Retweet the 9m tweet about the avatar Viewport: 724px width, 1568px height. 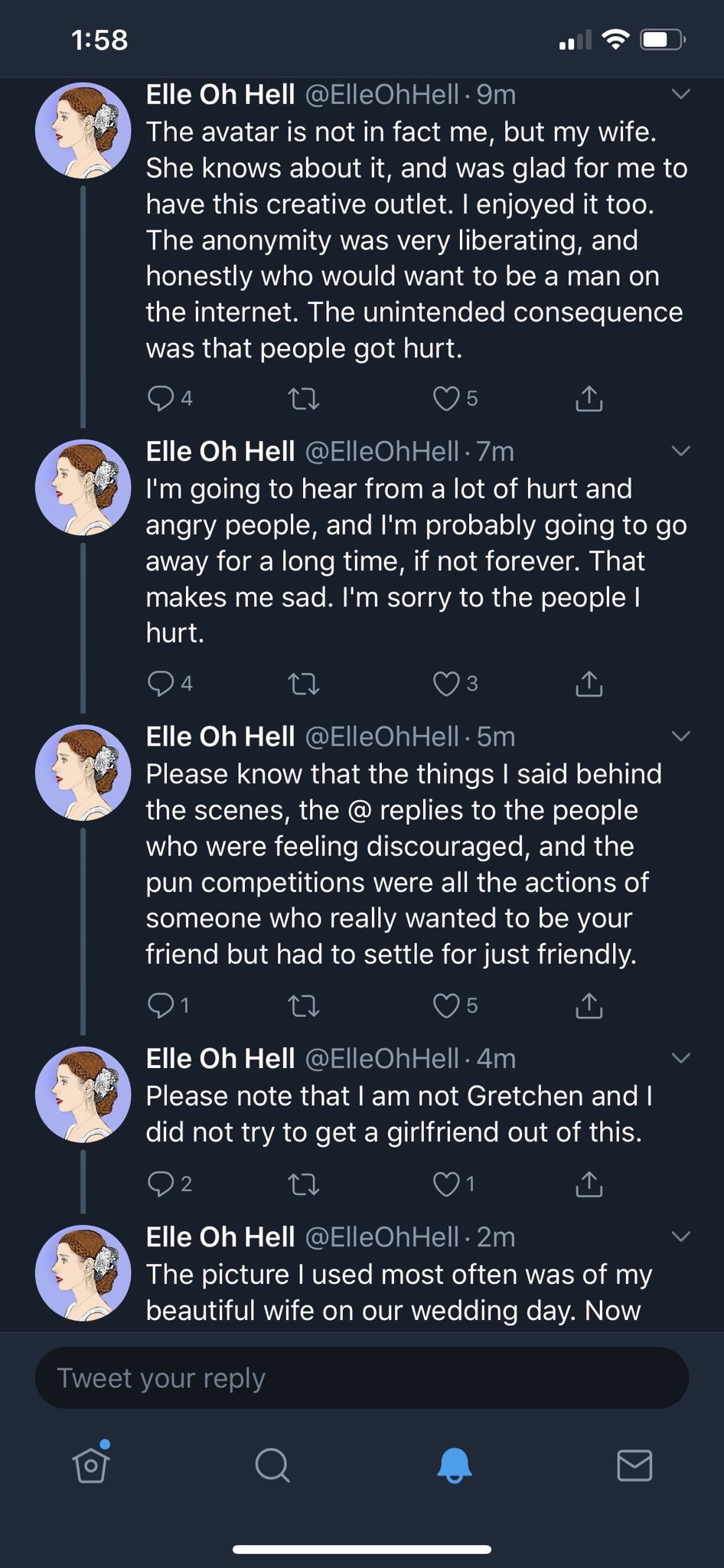pyautogui.click(x=303, y=398)
